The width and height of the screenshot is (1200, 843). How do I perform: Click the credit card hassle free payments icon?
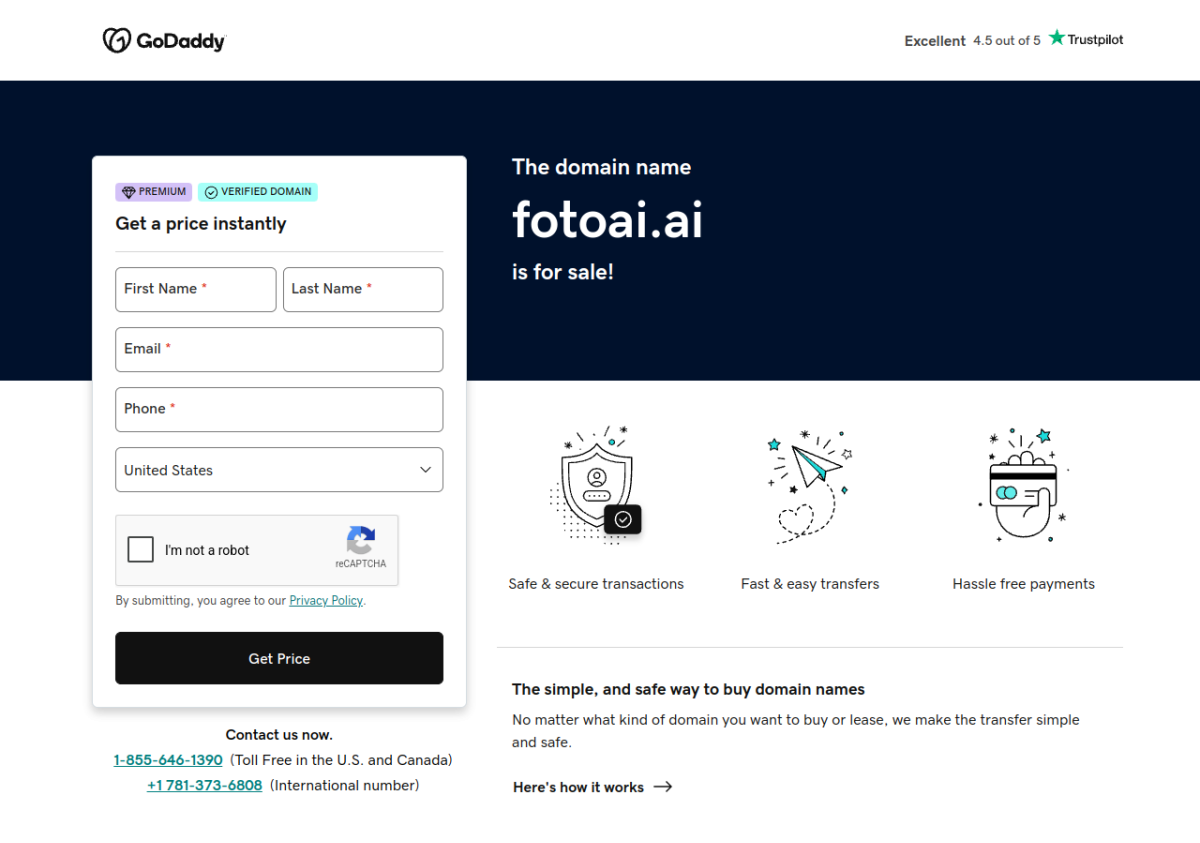point(1023,484)
